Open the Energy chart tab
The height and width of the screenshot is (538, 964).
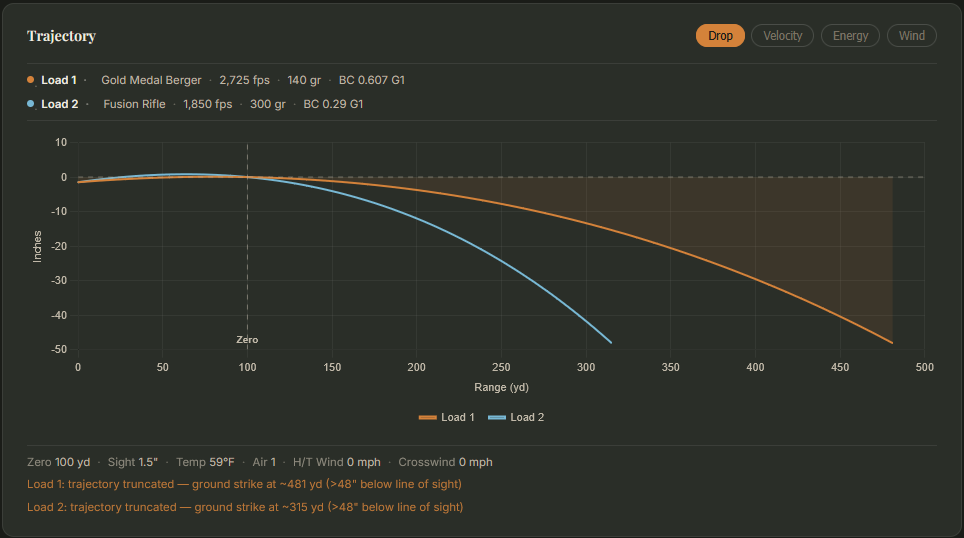point(850,36)
